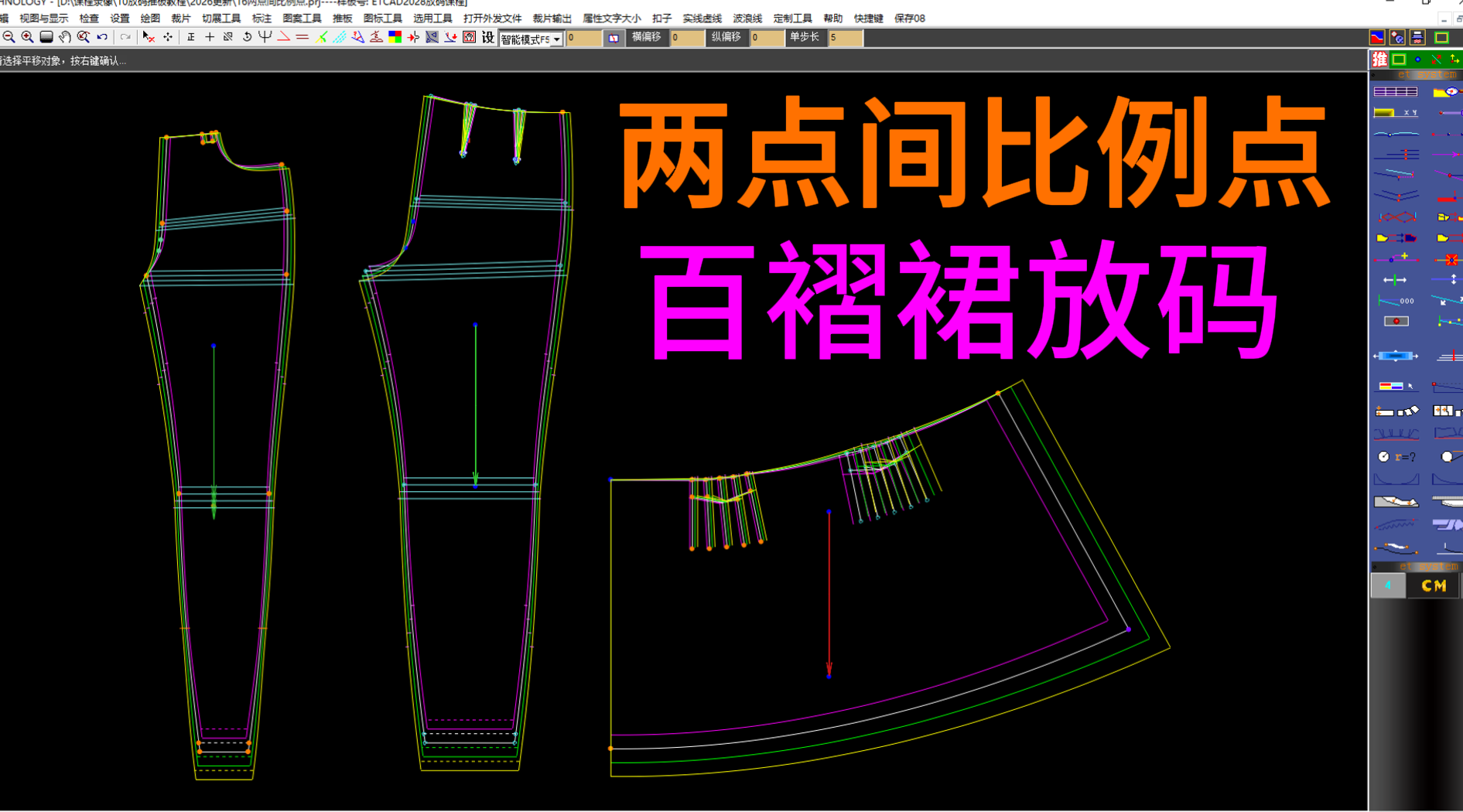Click the rotate arrow tool icon
This screenshot has height=812, width=1463.
click(x=247, y=37)
